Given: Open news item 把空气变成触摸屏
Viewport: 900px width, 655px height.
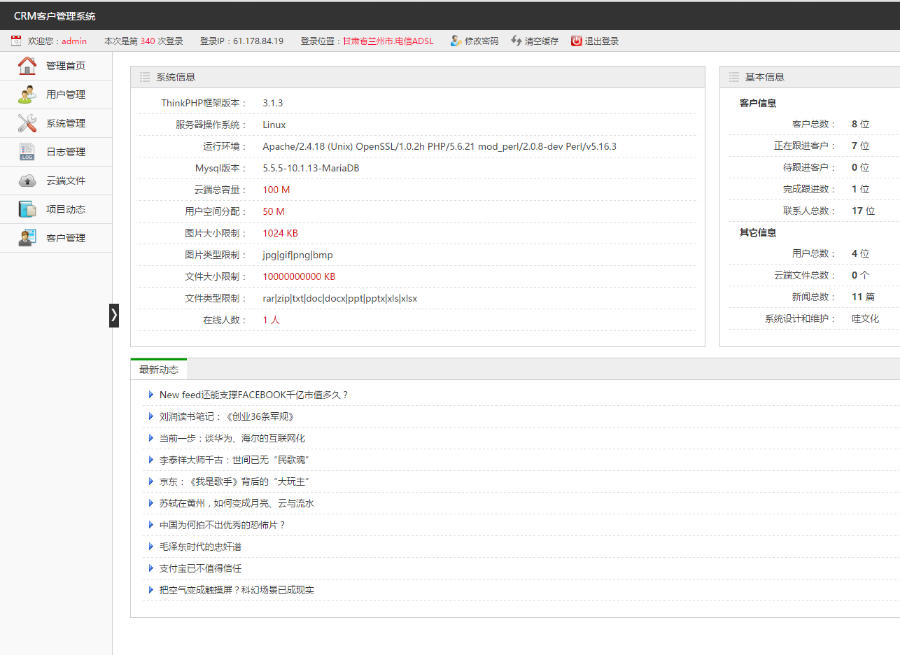Looking at the screenshot, I should pyautogui.click(x=236, y=590).
